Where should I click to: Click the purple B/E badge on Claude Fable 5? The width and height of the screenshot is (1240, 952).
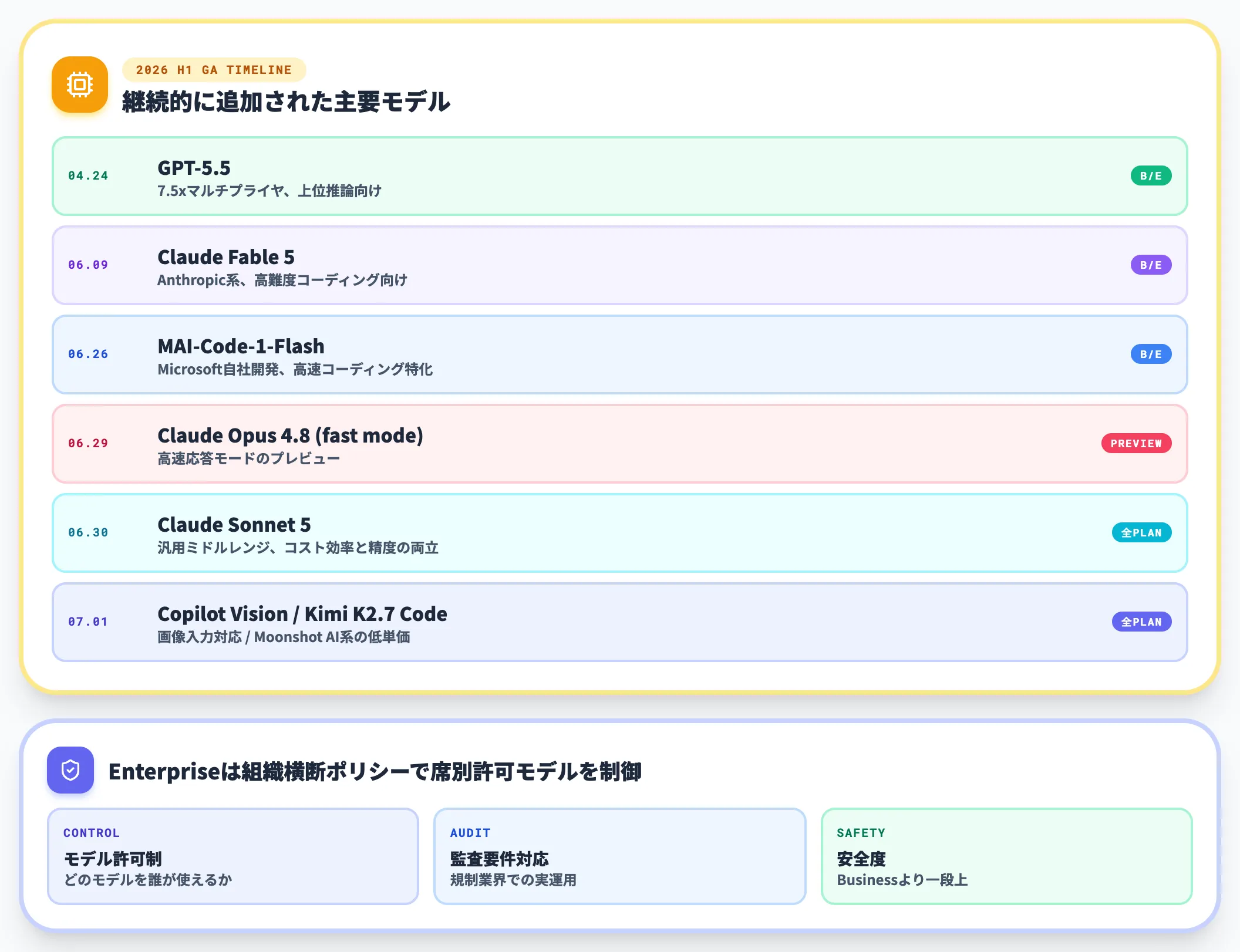pos(1151,265)
